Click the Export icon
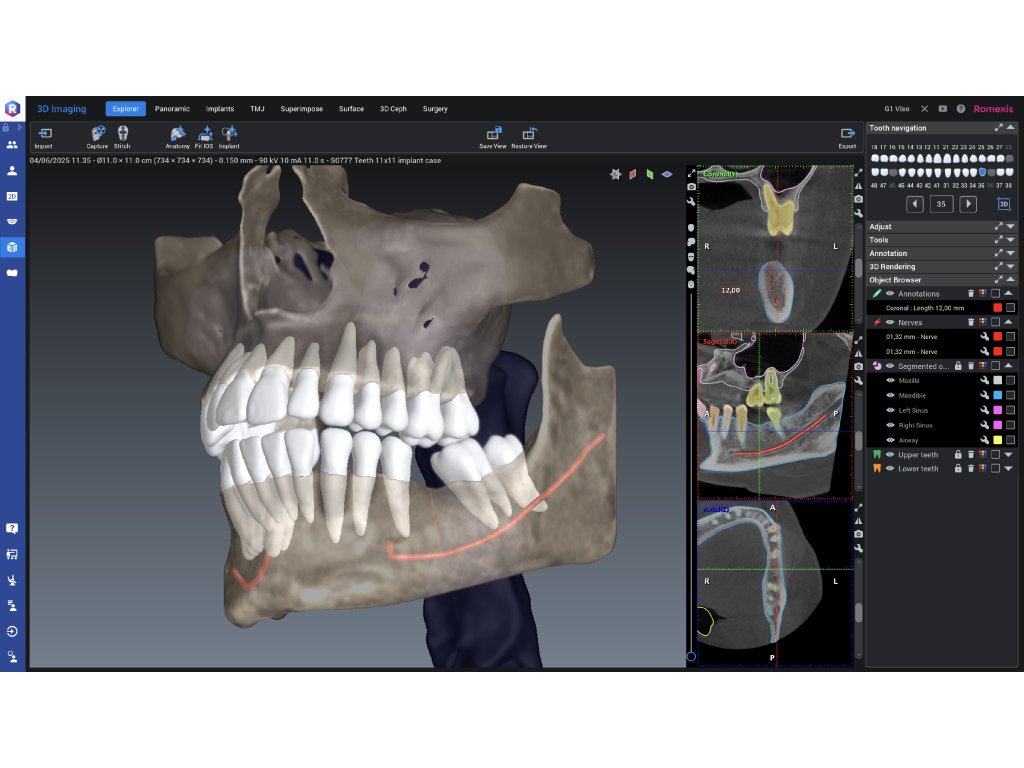 click(847, 134)
